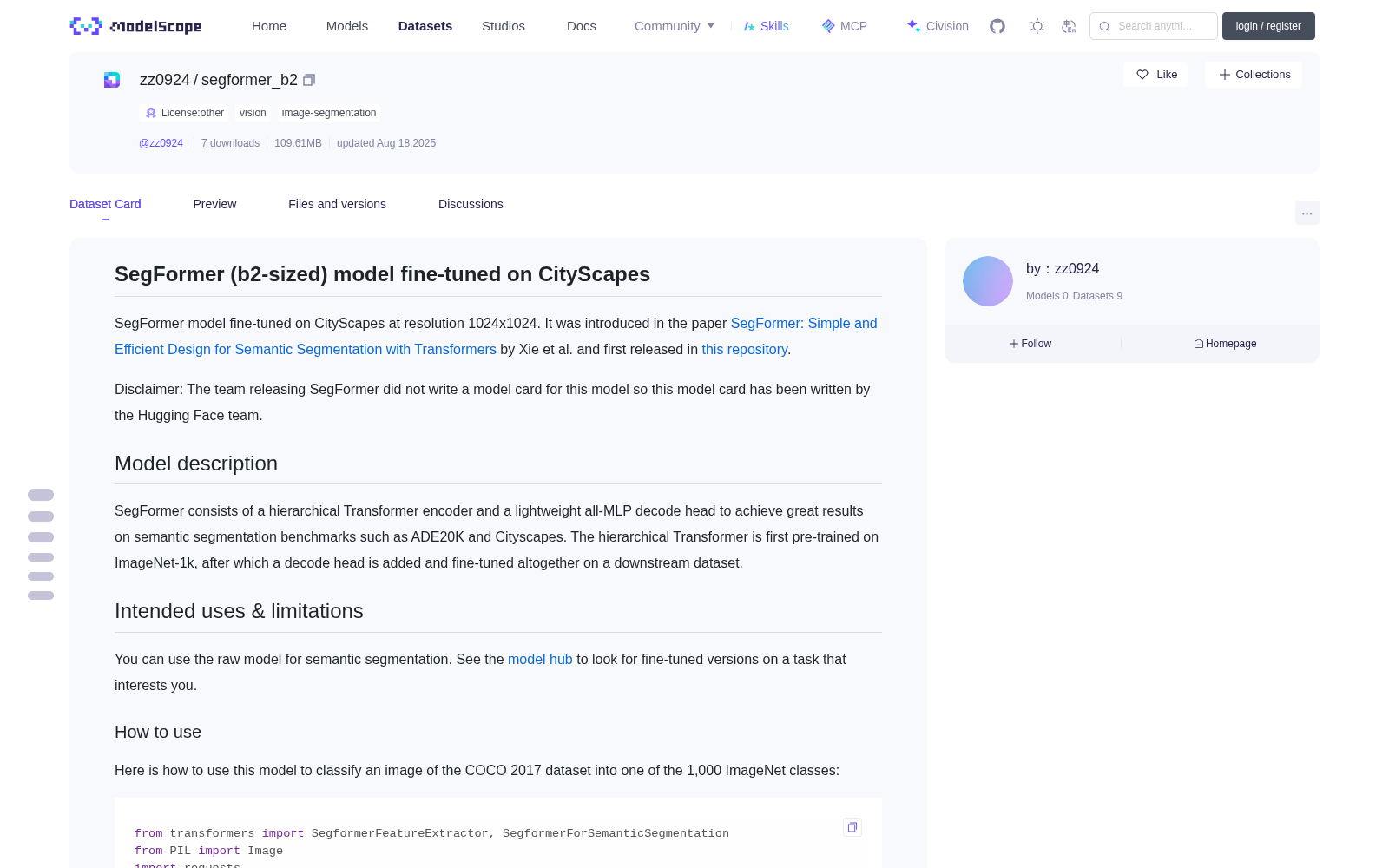Screen dimensions: 1389x868
Task: Jump to first outline marker in sidebar
Action: coord(41,495)
